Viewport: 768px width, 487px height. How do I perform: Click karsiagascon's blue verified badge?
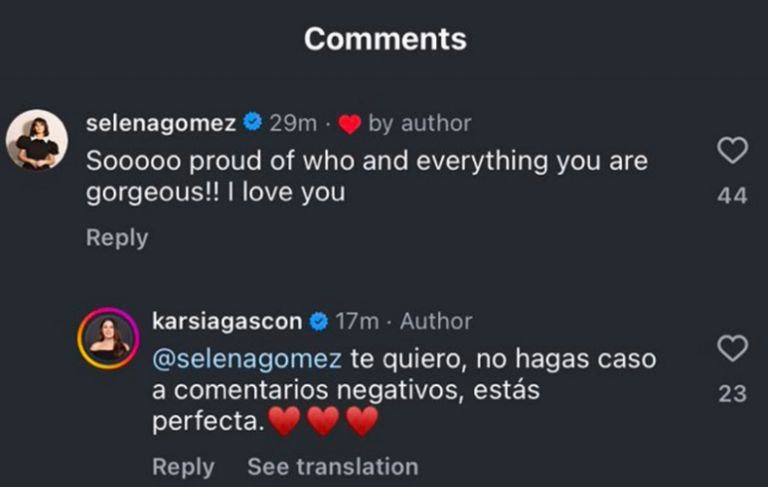(319, 321)
